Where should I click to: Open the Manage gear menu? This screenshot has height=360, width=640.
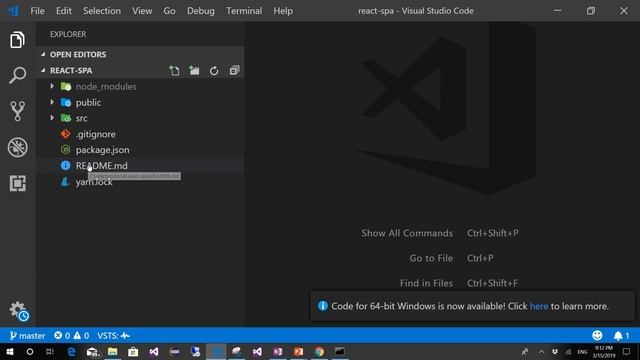pos(18,311)
